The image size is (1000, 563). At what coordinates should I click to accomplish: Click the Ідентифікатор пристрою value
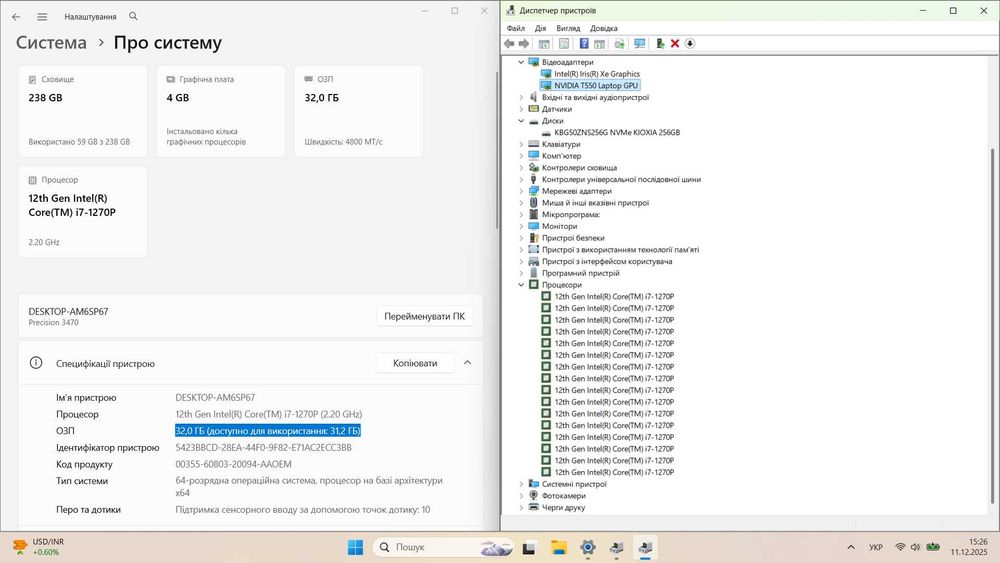pos(263,448)
